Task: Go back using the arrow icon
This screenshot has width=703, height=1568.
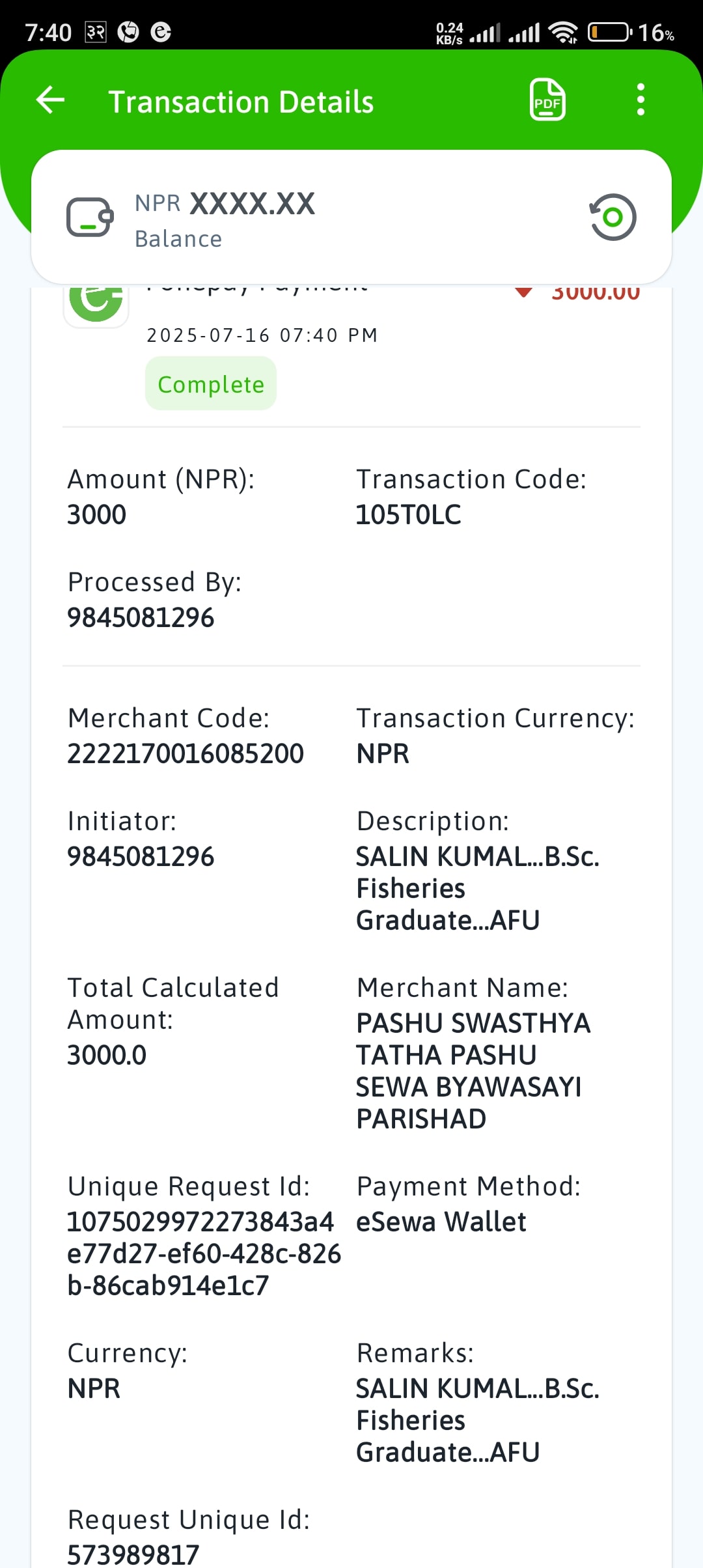Action: point(50,100)
